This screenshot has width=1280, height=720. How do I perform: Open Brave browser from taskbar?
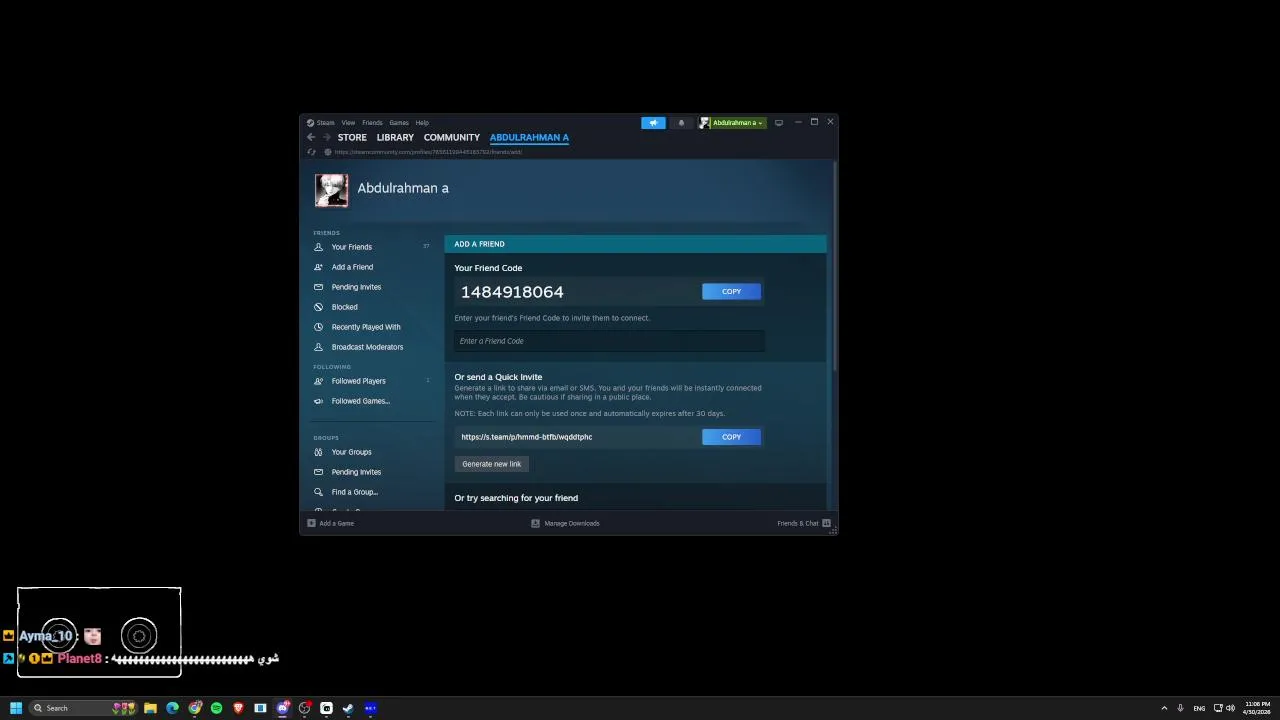238,708
